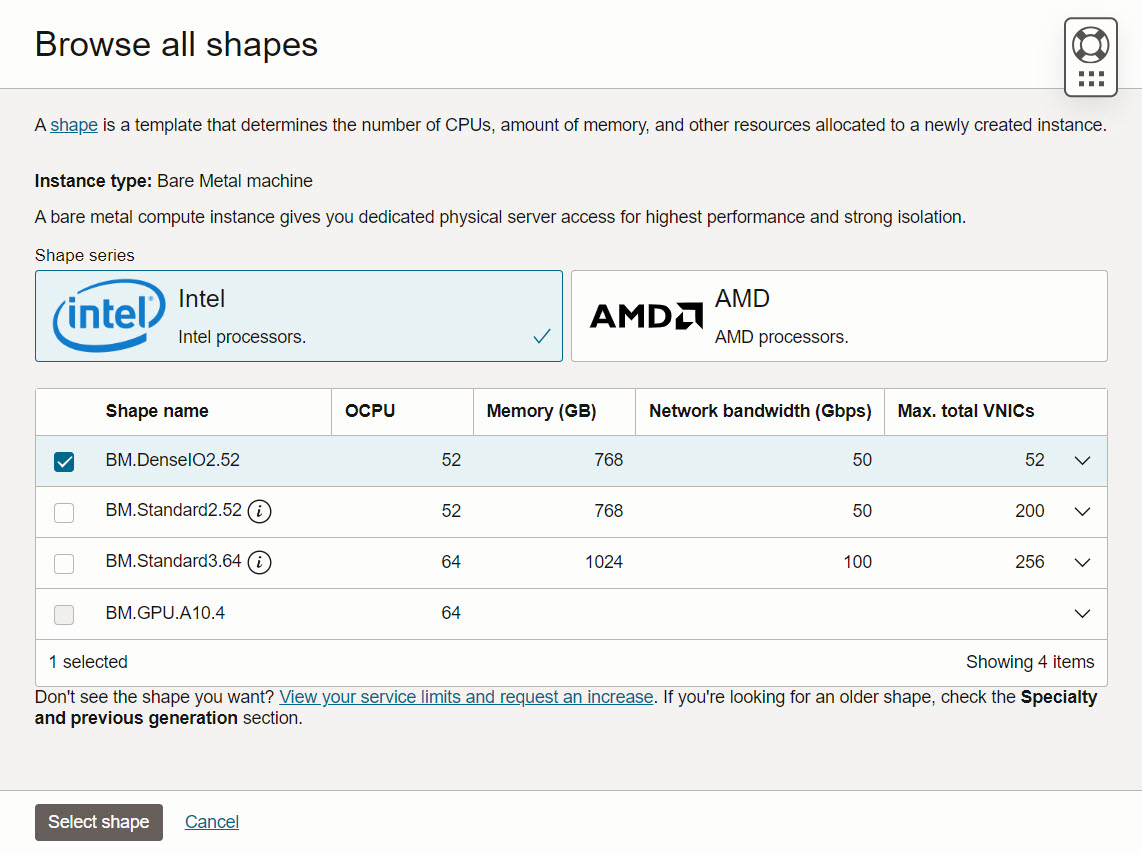Show info for BM.Standard2.52 shape
This screenshot has width=1142, height=854.
(260, 511)
